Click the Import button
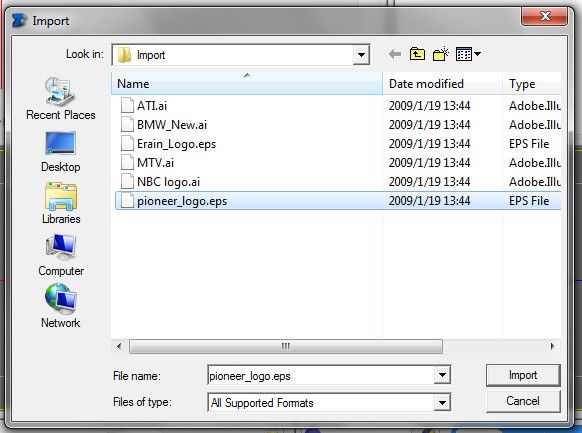Screen dimensions: 582x433 point(523,375)
